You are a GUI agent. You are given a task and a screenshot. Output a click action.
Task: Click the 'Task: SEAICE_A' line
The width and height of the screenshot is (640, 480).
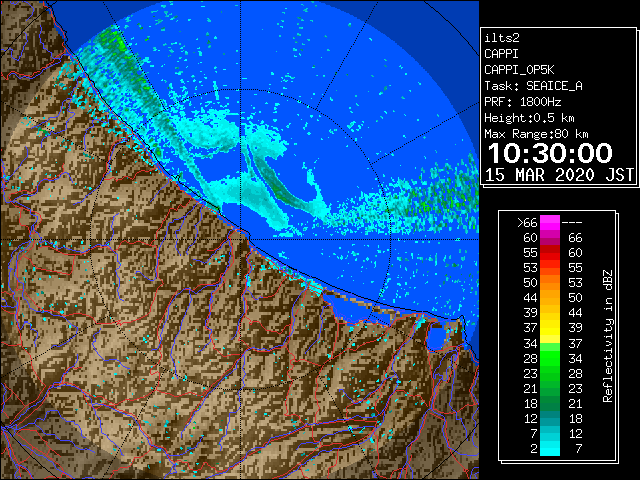pos(533,86)
